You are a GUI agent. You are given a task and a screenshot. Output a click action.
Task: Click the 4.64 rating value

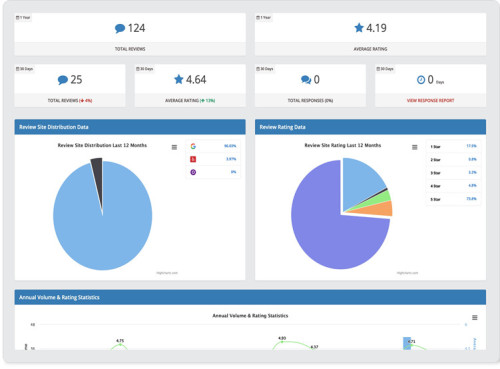[x=196, y=80]
